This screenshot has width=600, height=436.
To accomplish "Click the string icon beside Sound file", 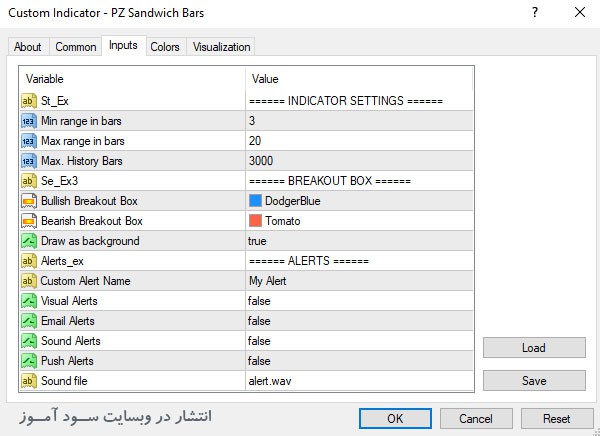I will point(28,381).
